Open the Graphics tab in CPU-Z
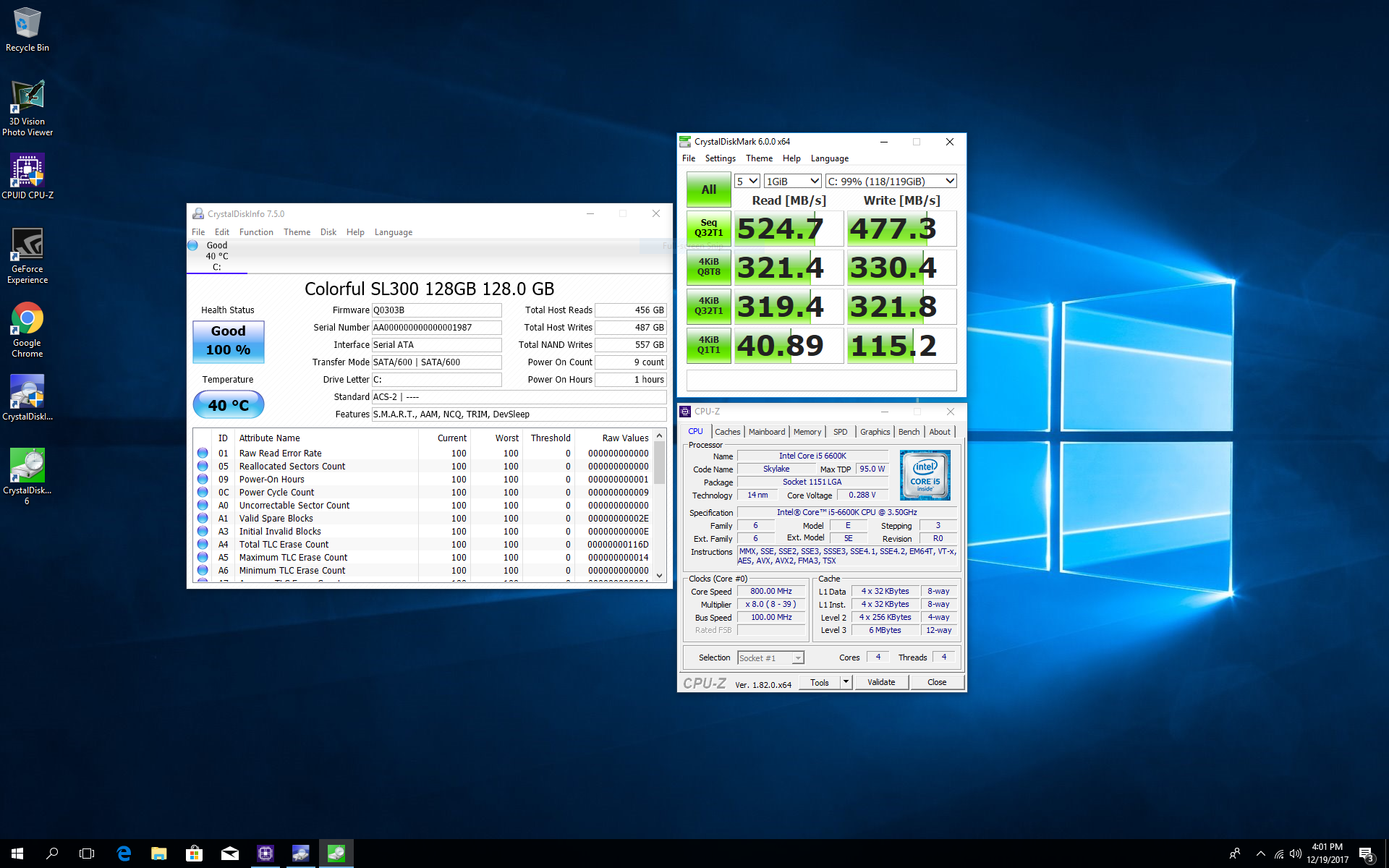 875,432
